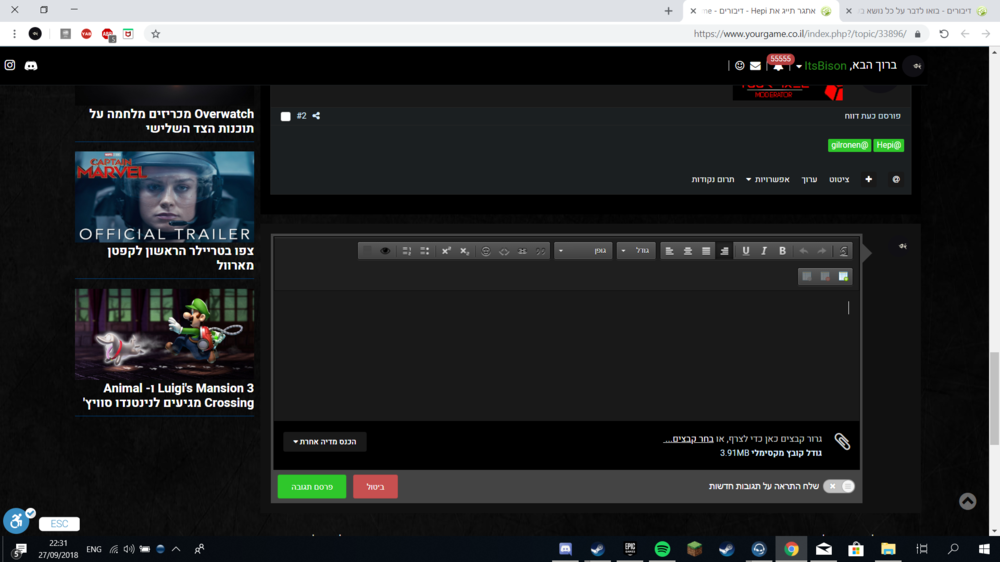Open the Captain Marvel trailer thumbnail

tap(165, 197)
